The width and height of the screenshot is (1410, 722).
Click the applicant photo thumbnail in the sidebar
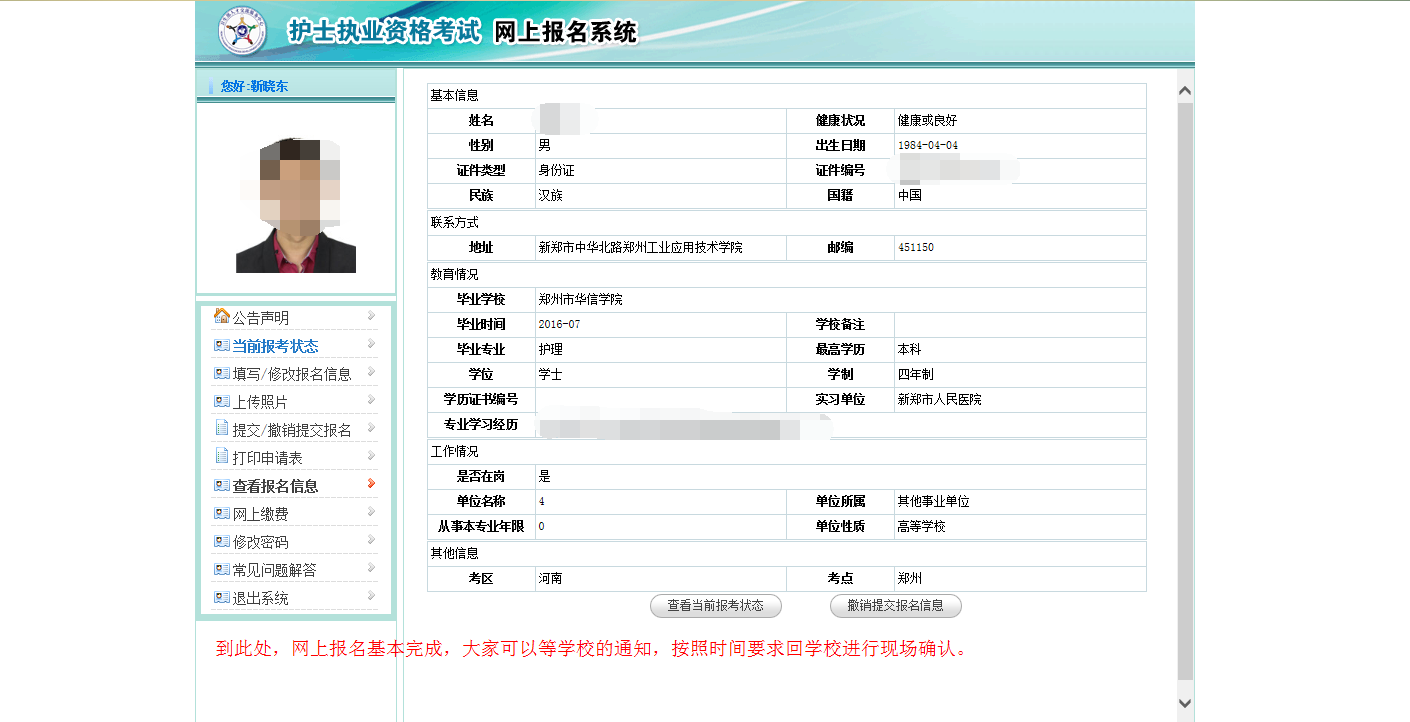pyautogui.click(x=296, y=205)
